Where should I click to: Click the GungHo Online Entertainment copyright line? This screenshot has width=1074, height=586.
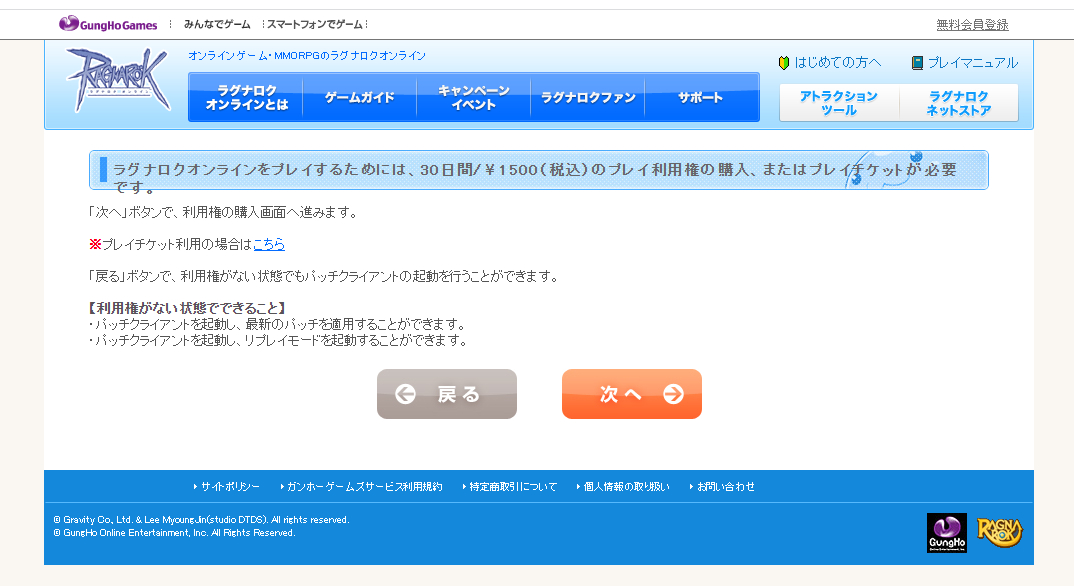tap(175, 533)
